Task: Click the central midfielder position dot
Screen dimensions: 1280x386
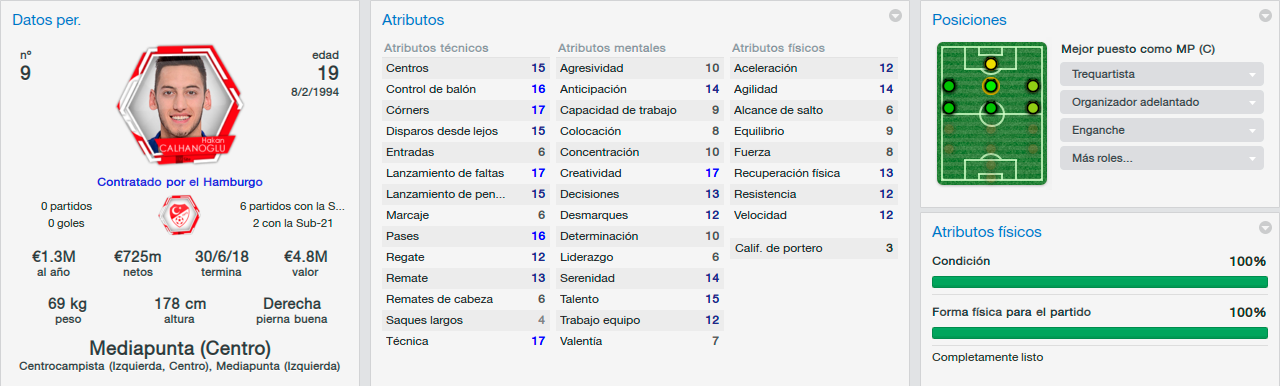Action: pos(991,108)
